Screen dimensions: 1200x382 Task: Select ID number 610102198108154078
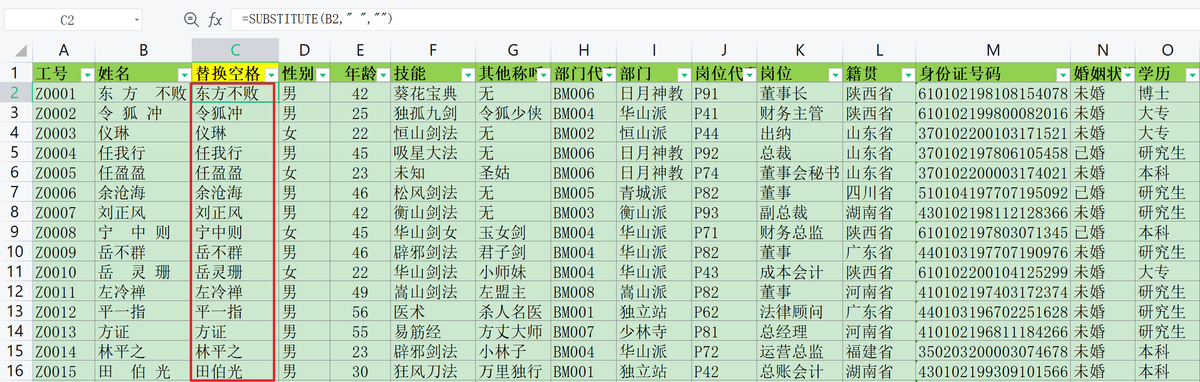click(x=993, y=94)
